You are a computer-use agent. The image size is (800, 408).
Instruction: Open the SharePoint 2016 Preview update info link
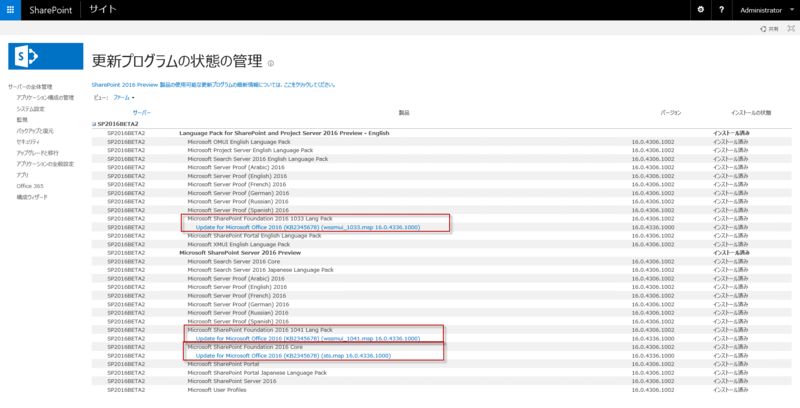[213, 85]
